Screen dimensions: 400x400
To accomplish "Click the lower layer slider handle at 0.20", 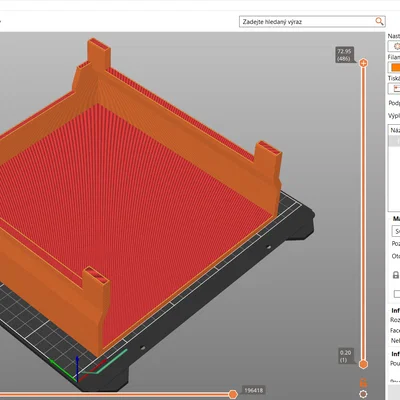I will pos(363,364).
